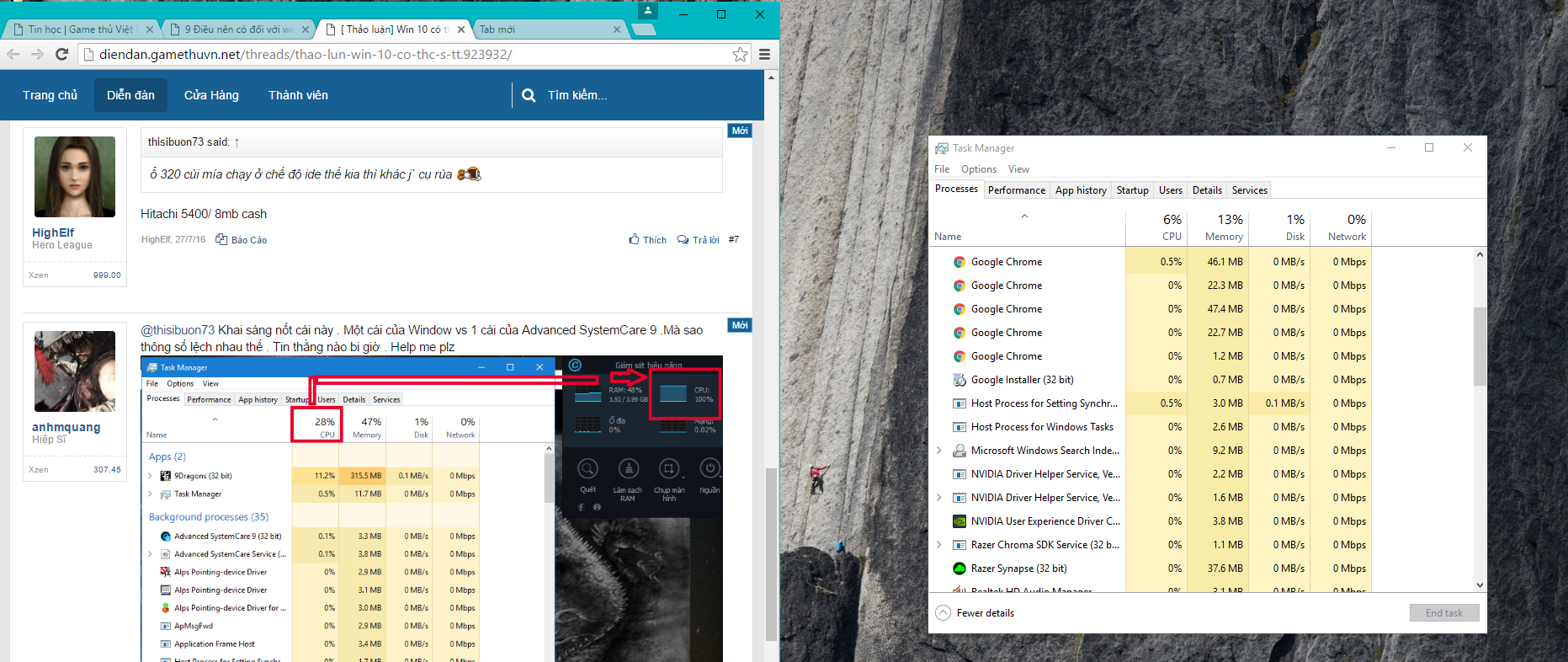
Task: Switch to Task Manager Startup tab
Action: click(x=1133, y=190)
